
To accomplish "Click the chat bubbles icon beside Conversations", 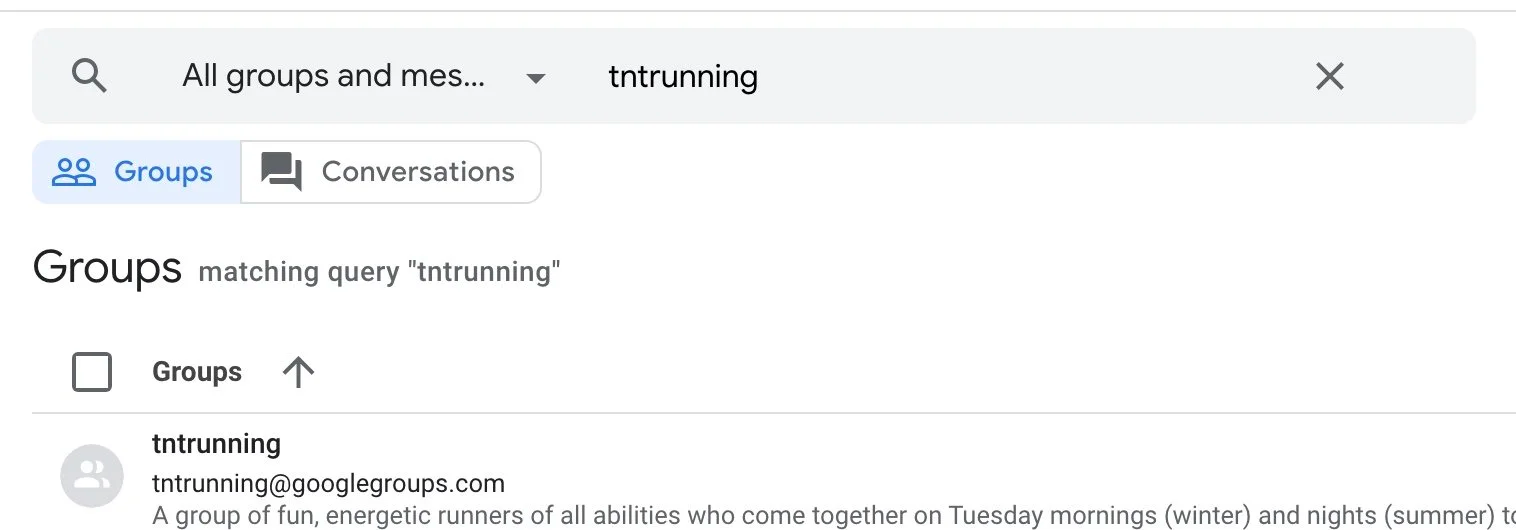I will 281,172.
